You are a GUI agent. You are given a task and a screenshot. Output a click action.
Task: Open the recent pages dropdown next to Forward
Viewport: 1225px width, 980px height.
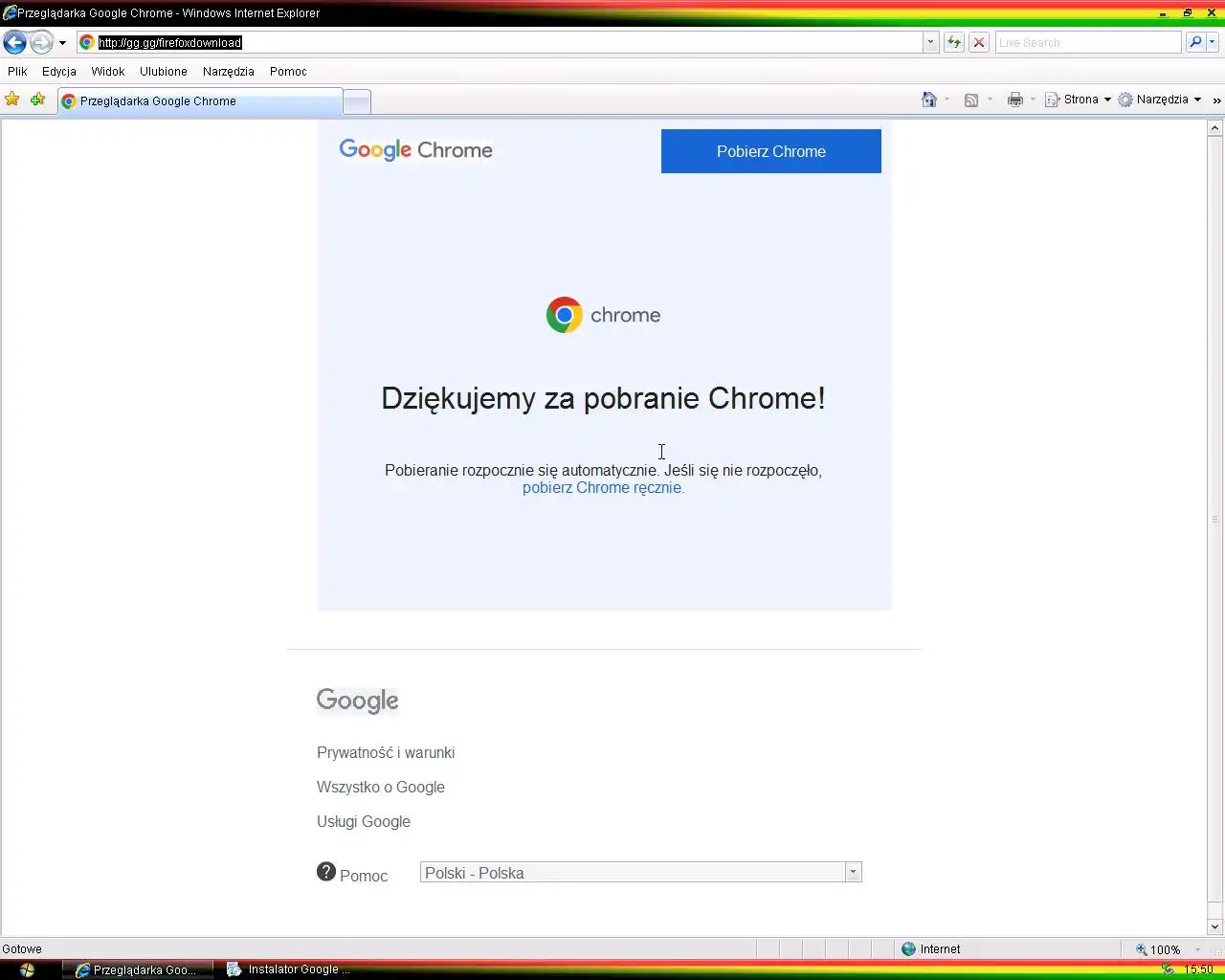coord(62,43)
